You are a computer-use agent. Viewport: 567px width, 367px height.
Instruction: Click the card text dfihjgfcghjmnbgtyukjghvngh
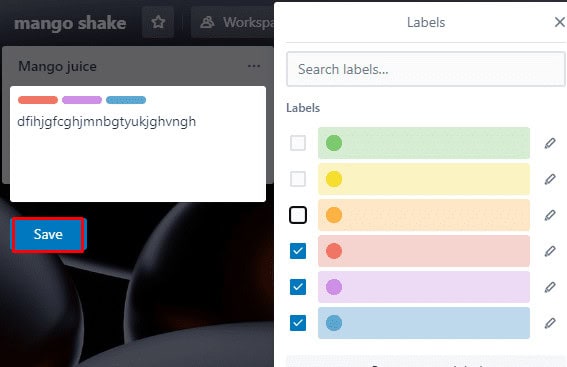point(107,122)
